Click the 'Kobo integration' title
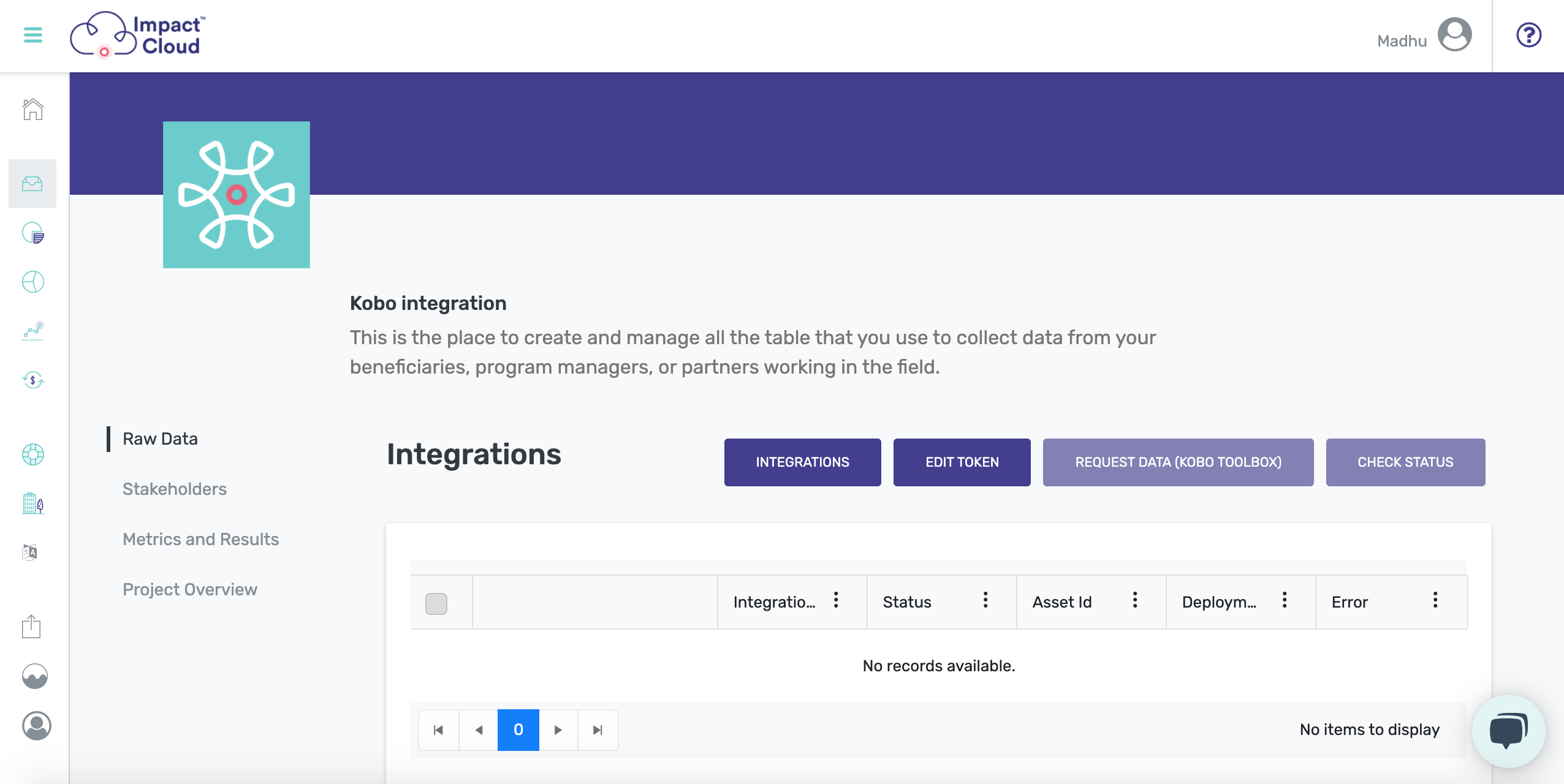 click(x=428, y=303)
